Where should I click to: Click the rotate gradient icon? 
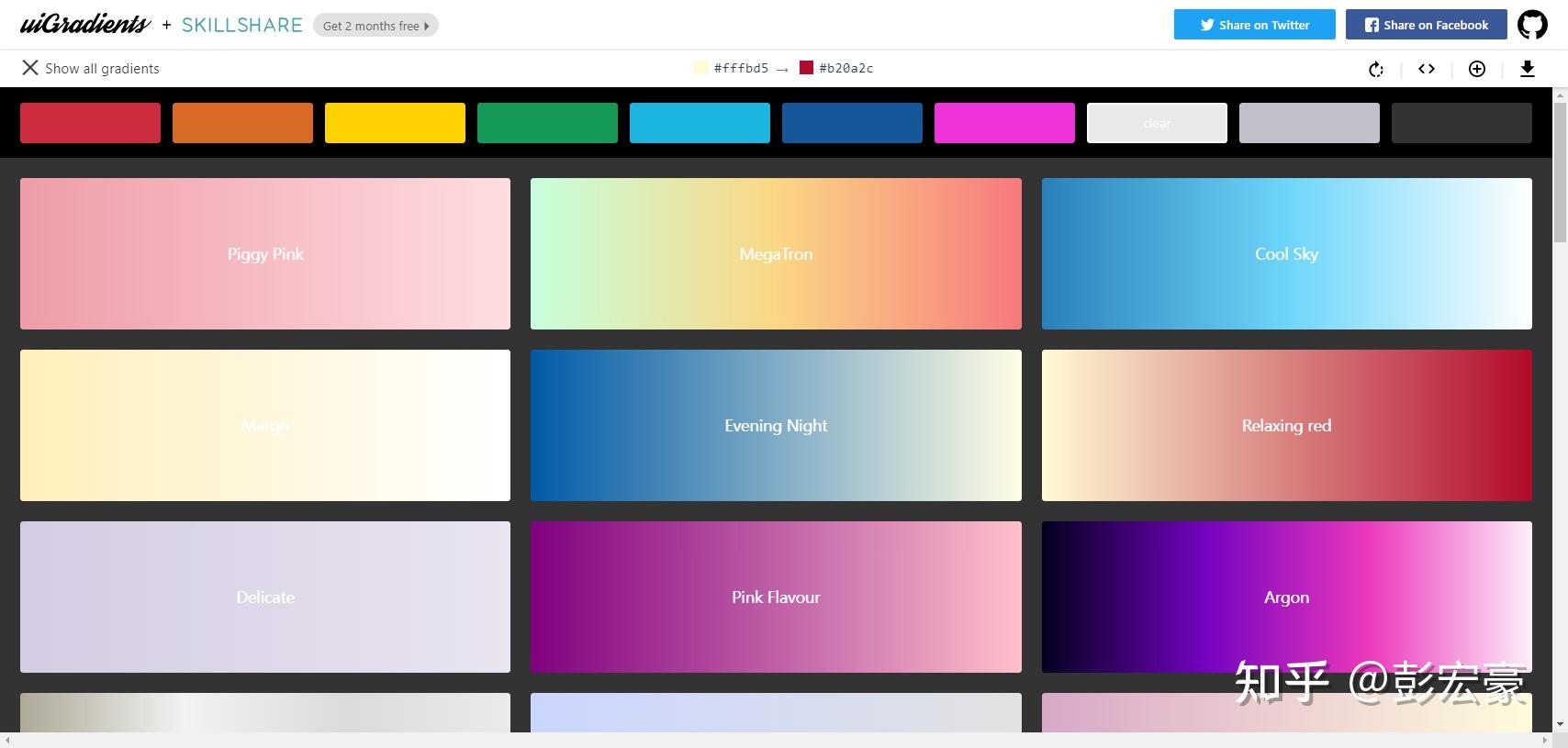[x=1375, y=69]
